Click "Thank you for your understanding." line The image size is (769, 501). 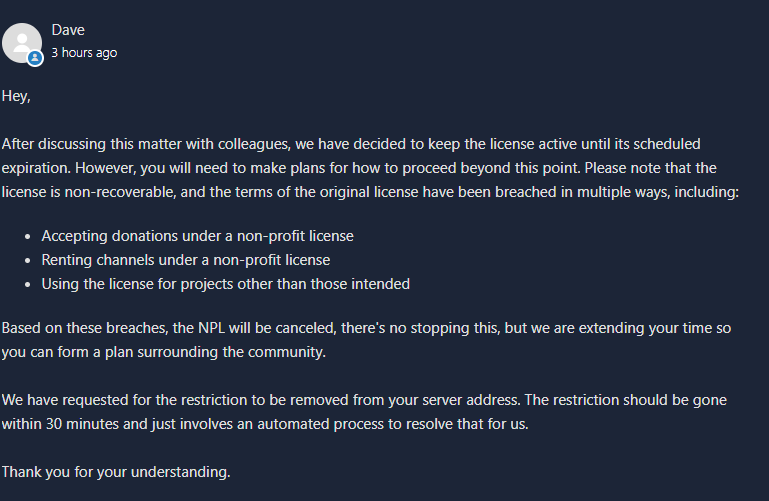coord(116,470)
